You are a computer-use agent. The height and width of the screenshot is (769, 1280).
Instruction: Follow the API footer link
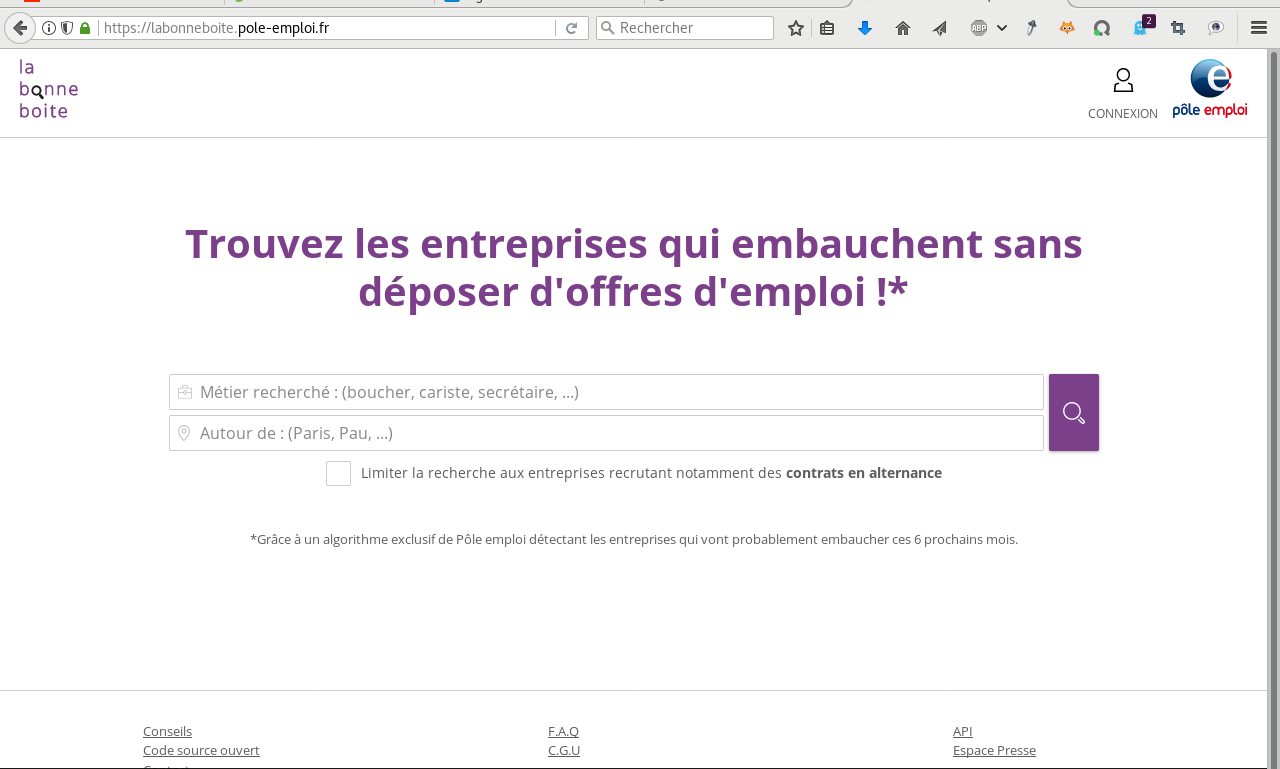962,731
